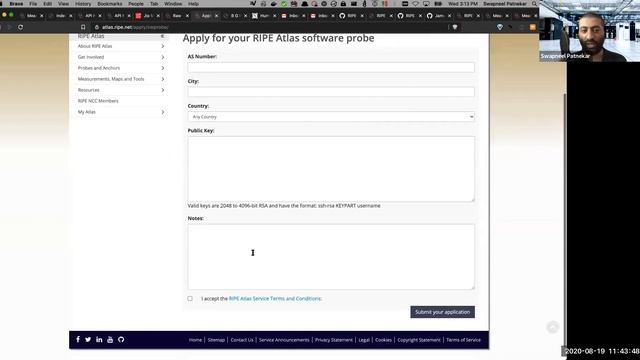Open the File menu
Screen dimensions: 640x360
33,4
